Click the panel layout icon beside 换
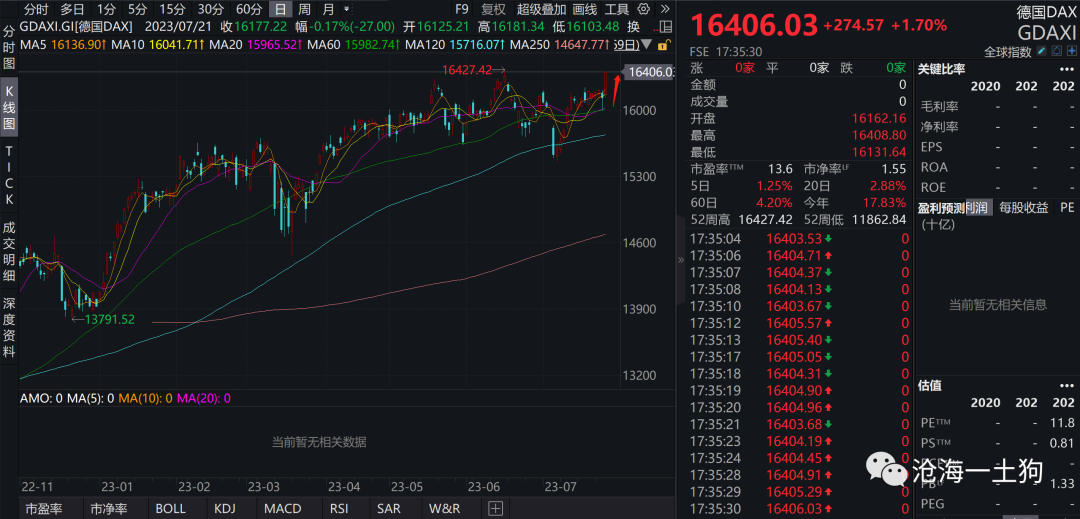This screenshot has height=519, width=1080. tap(664, 27)
